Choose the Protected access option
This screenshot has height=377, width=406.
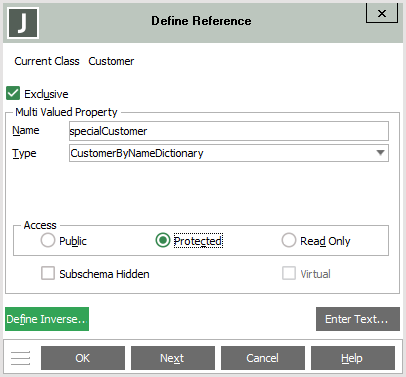click(x=163, y=240)
